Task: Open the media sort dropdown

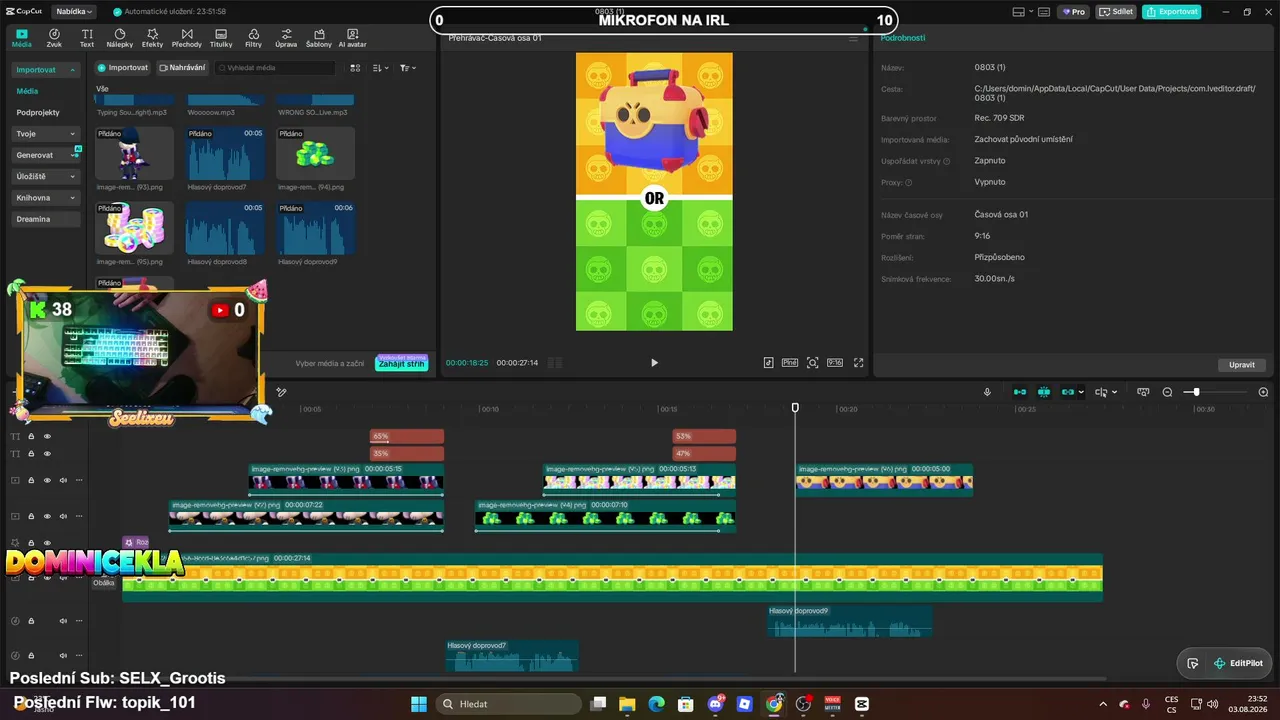Action: (x=380, y=68)
